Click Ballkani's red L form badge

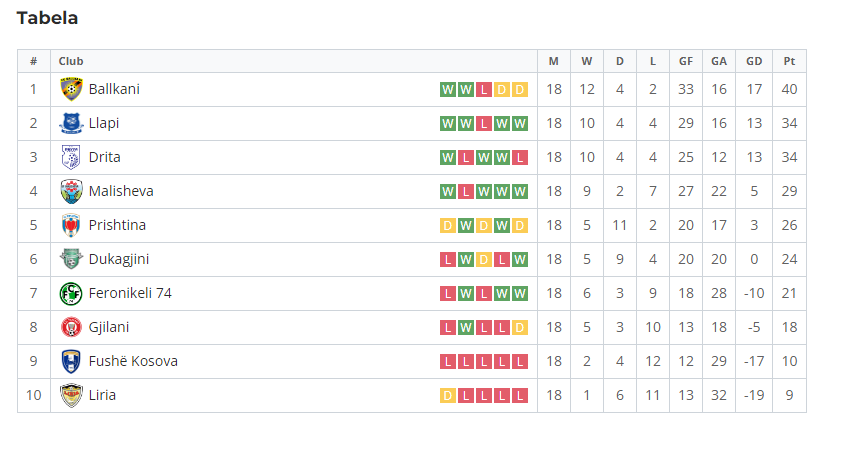point(484,89)
